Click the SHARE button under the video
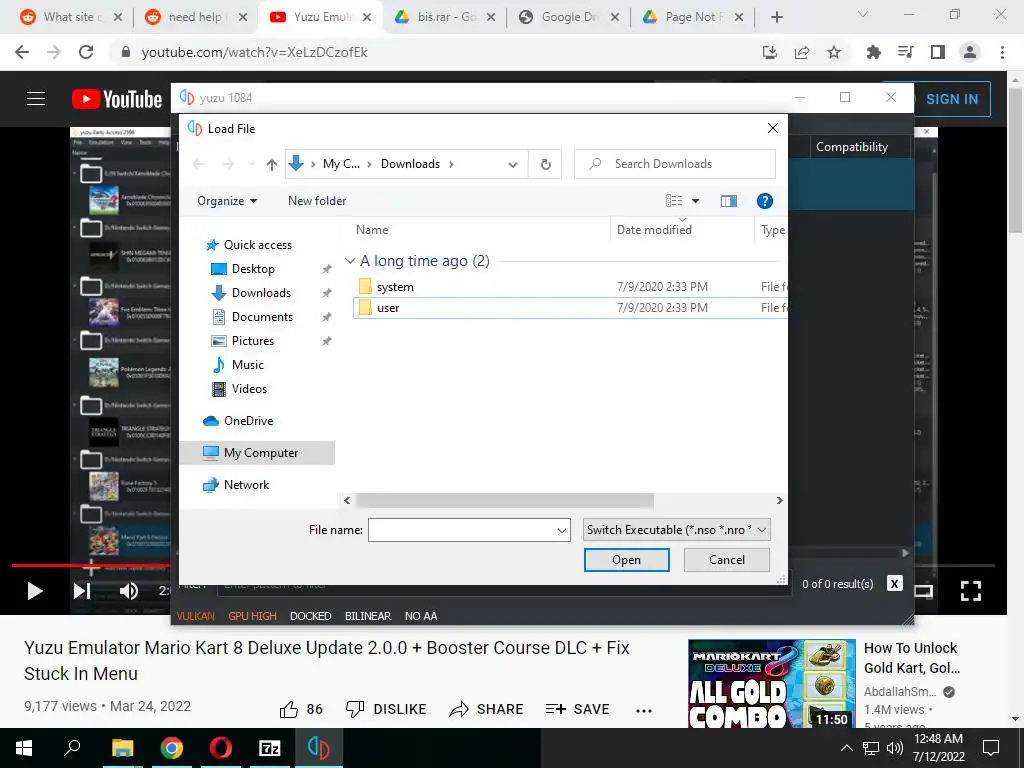Image resolution: width=1024 pixels, height=768 pixels. (487, 710)
